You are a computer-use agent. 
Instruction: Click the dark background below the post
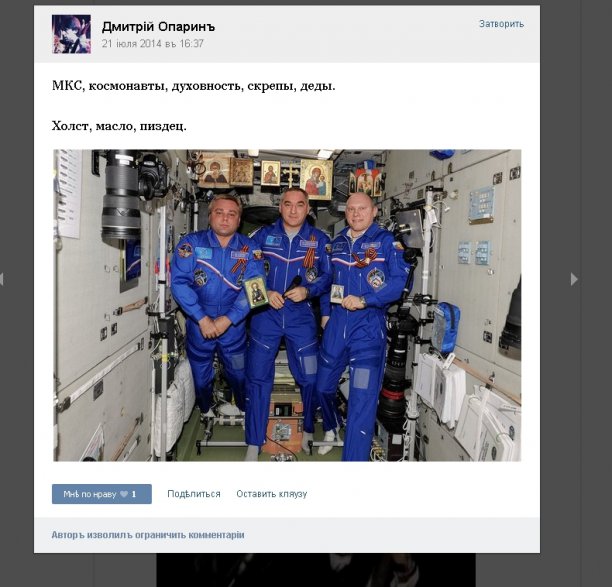pos(300,570)
